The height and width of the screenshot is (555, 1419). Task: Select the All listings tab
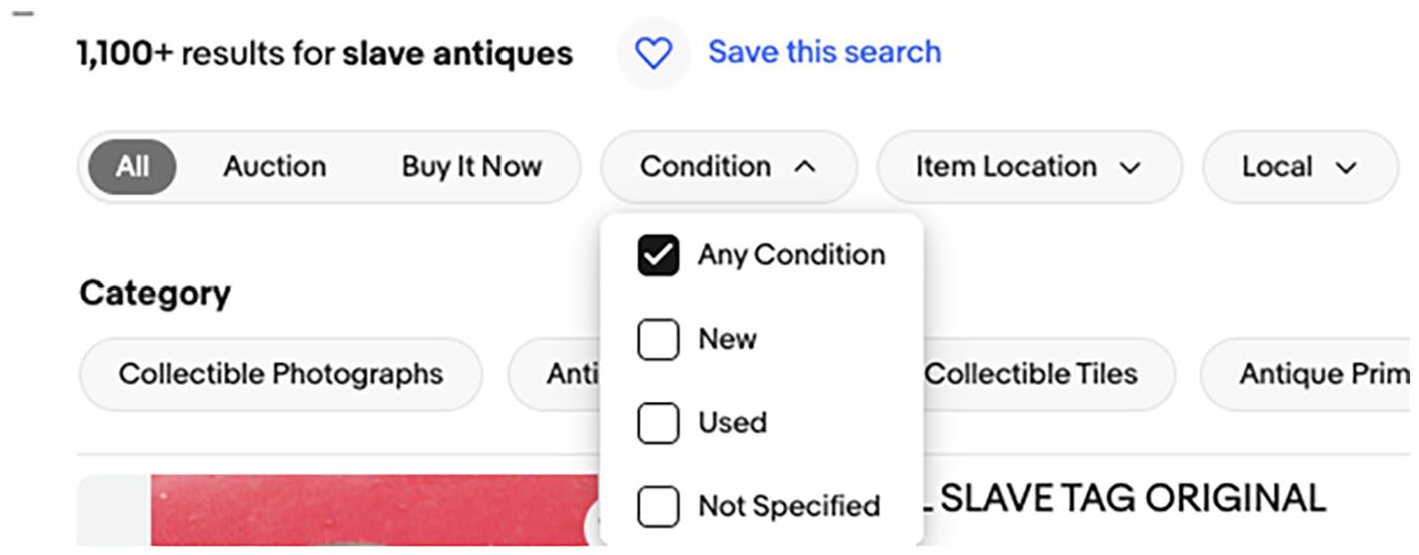click(132, 166)
